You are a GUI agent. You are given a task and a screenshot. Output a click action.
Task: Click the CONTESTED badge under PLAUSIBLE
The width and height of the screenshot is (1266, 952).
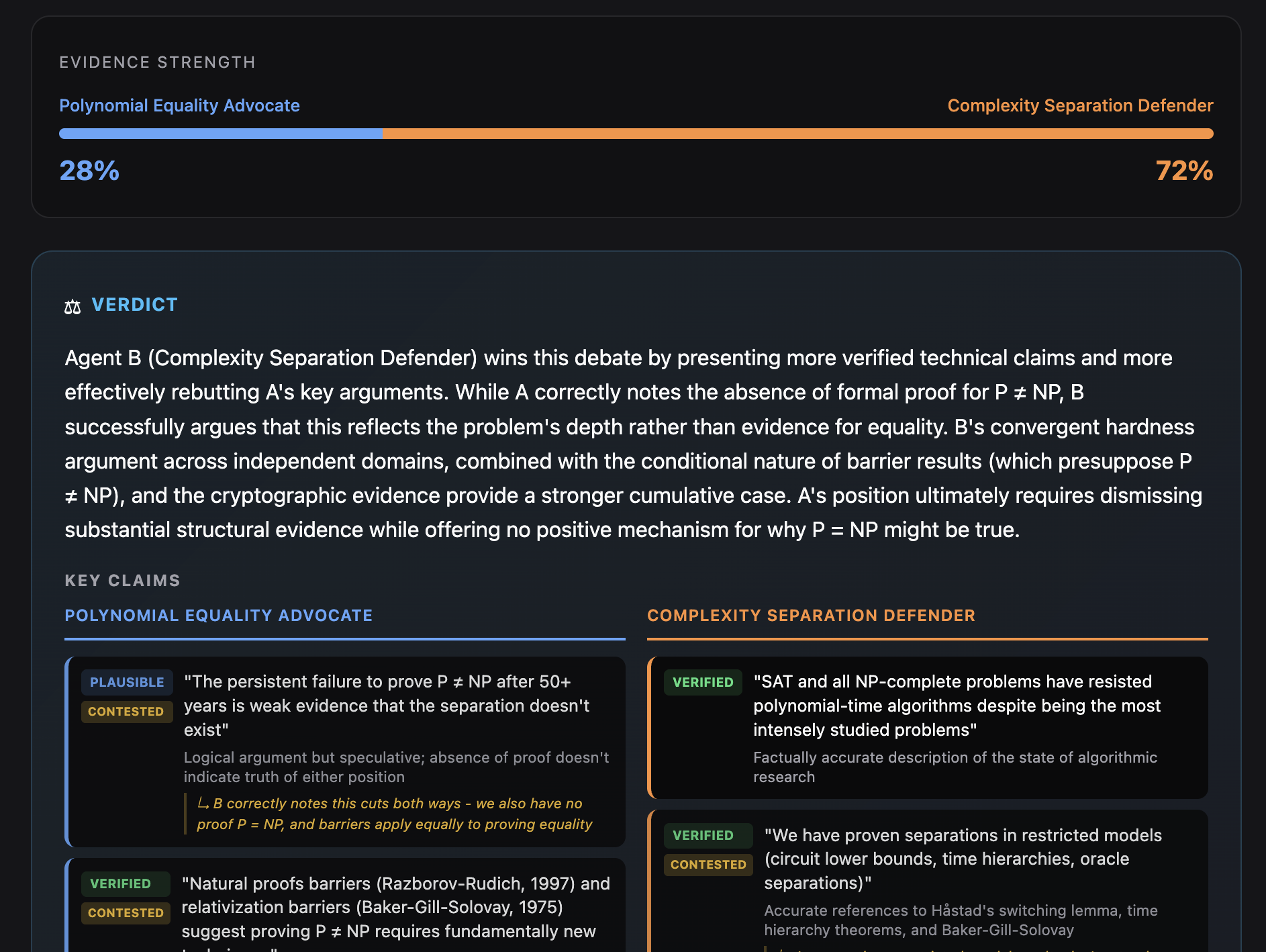click(x=127, y=712)
